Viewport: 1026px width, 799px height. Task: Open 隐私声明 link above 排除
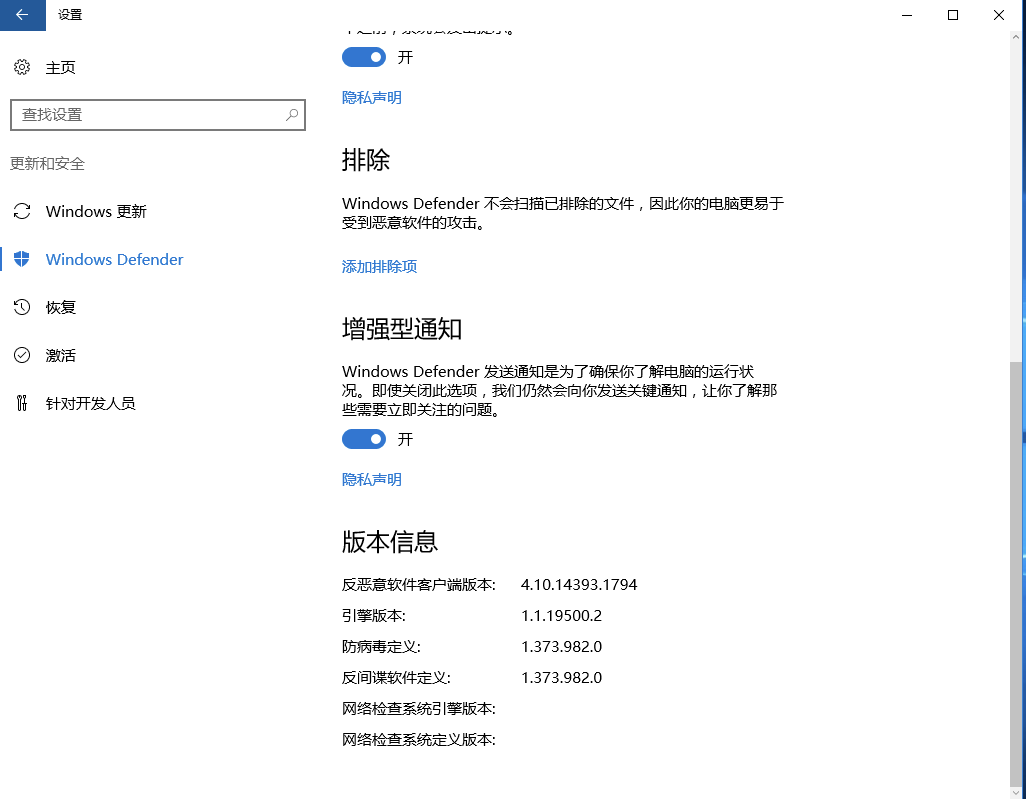pyautogui.click(x=372, y=98)
